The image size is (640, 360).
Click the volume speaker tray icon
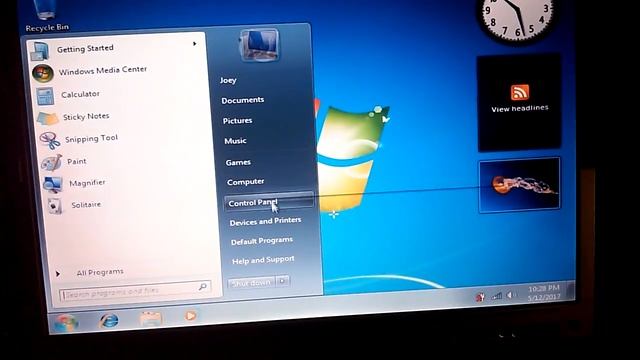[x=510, y=295]
